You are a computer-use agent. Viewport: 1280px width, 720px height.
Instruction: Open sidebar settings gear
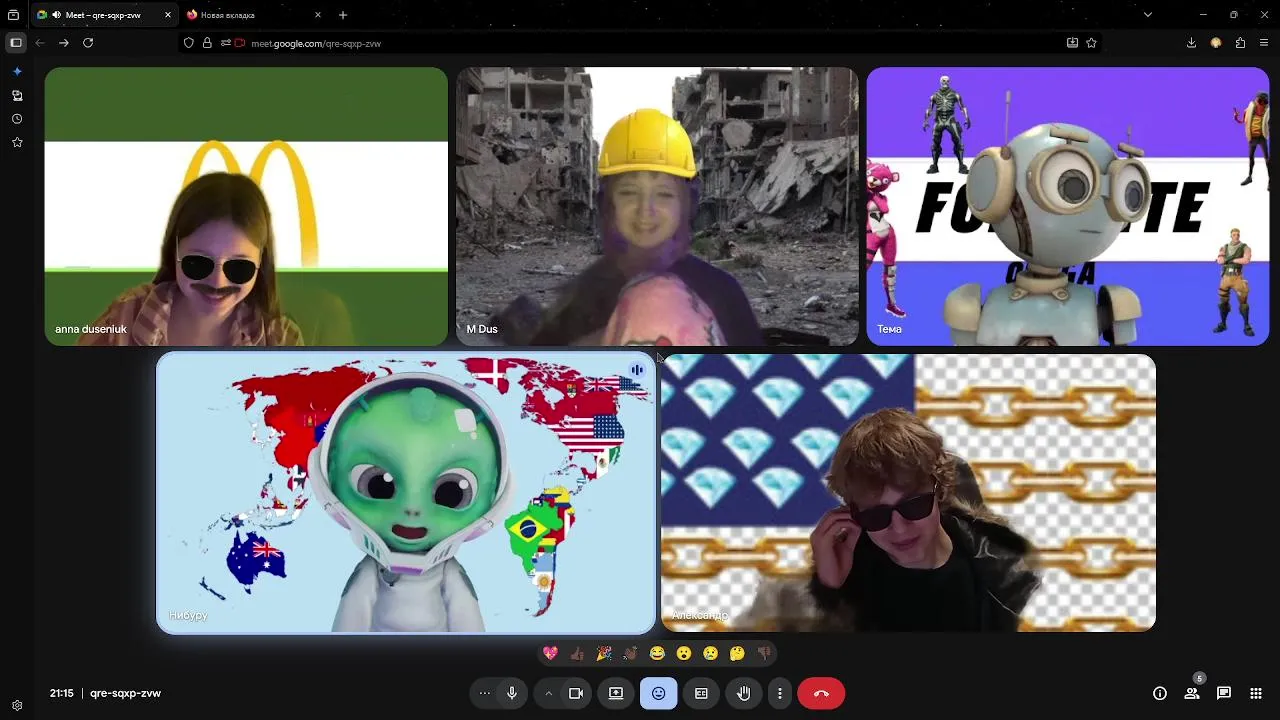click(x=17, y=705)
